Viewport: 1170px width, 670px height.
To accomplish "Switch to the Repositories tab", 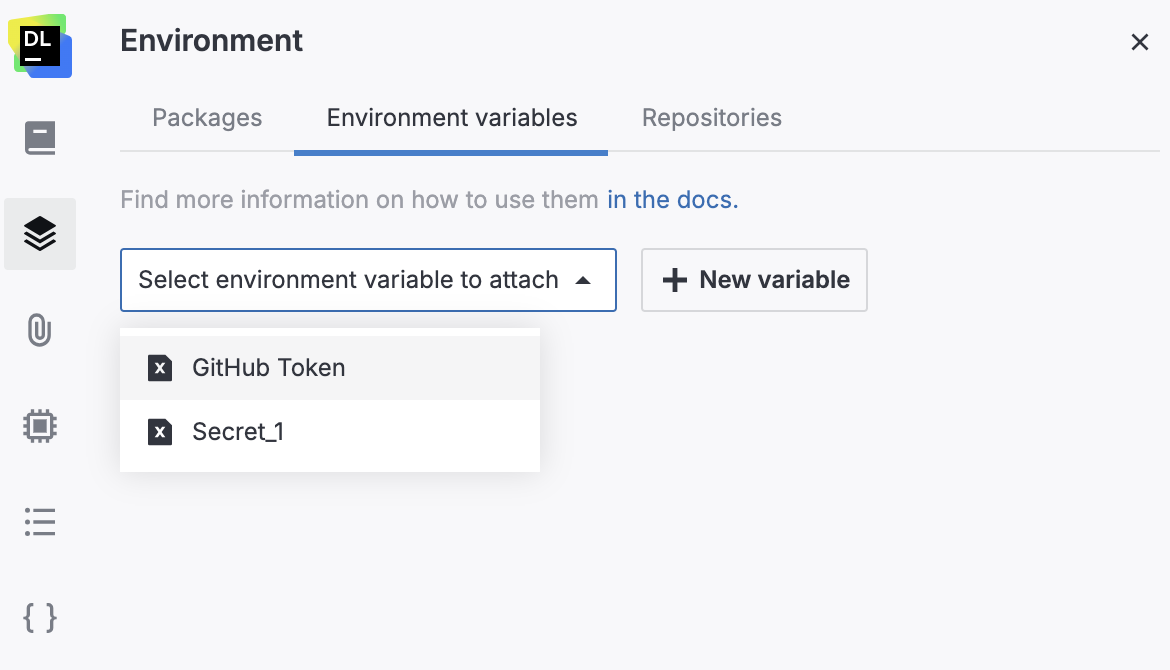I will (x=711, y=117).
